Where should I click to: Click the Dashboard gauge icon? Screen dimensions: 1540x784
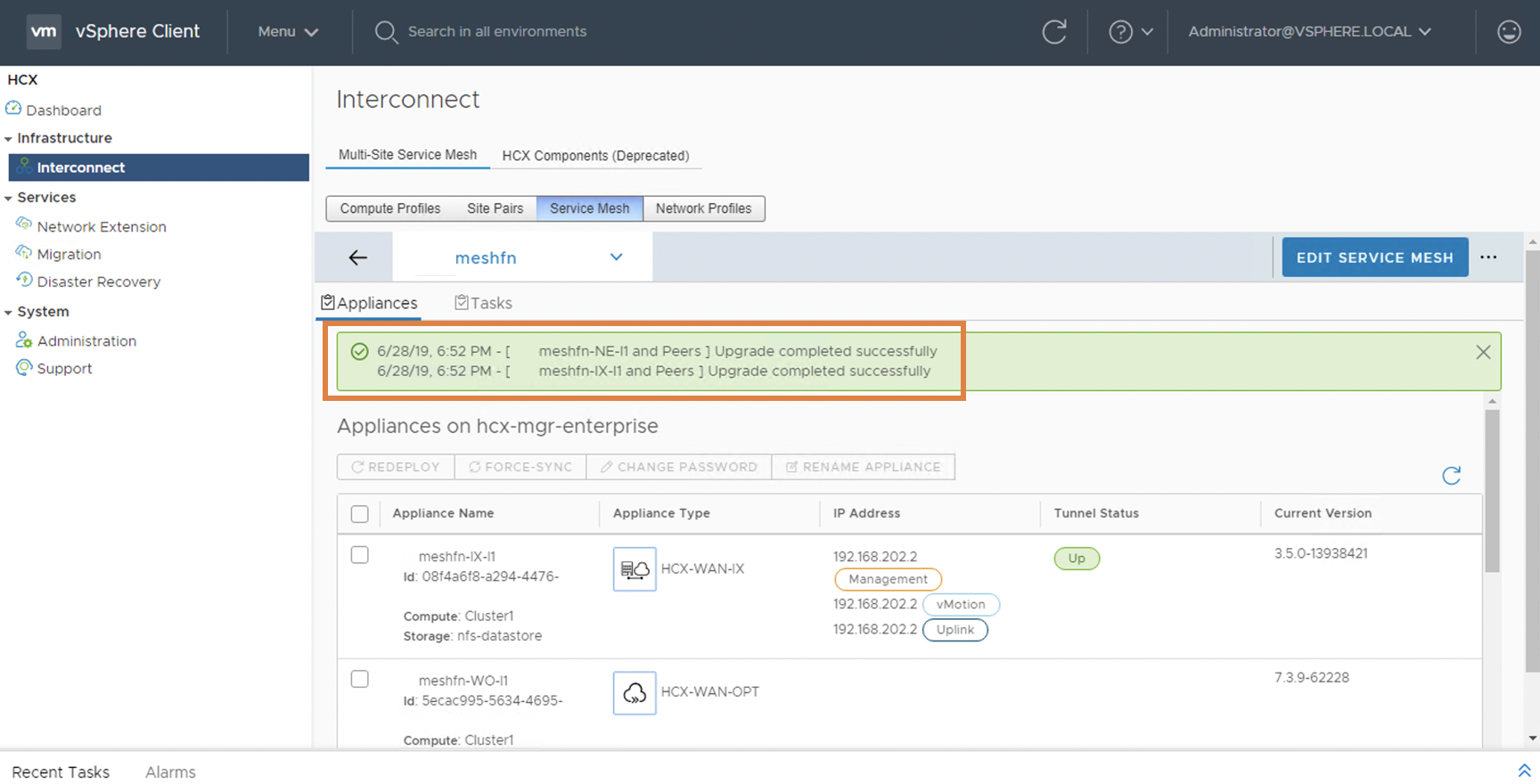pyautogui.click(x=13, y=109)
